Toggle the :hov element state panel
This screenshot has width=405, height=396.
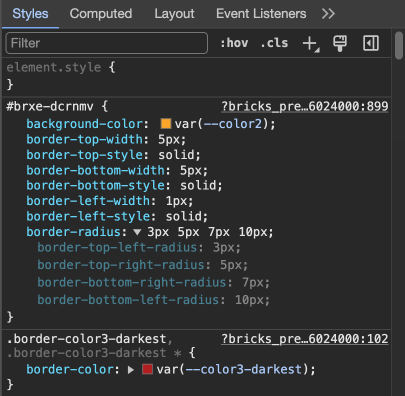click(x=234, y=43)
